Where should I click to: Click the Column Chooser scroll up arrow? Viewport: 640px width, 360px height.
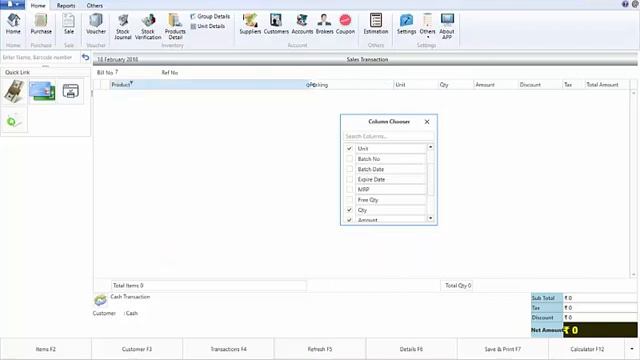coord(430,147)
